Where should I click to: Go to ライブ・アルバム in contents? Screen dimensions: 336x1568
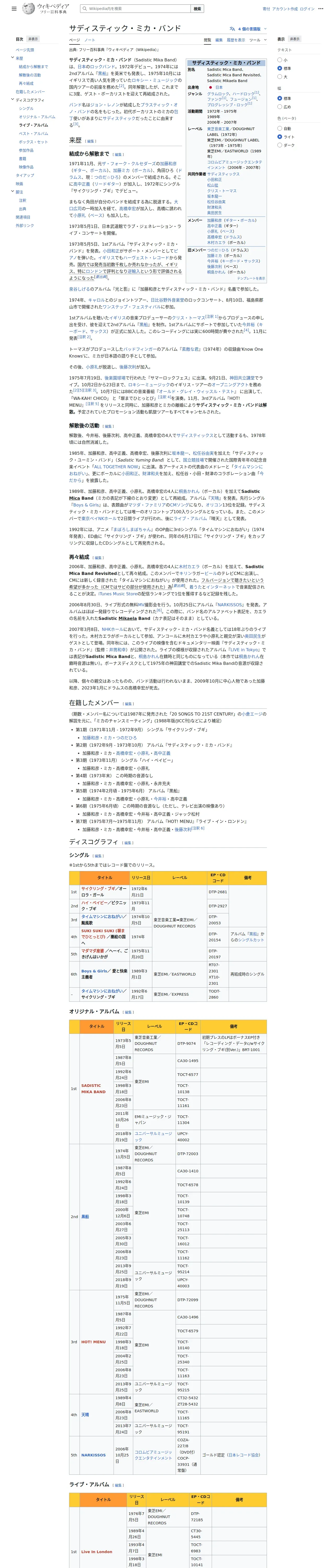[33, 125]
